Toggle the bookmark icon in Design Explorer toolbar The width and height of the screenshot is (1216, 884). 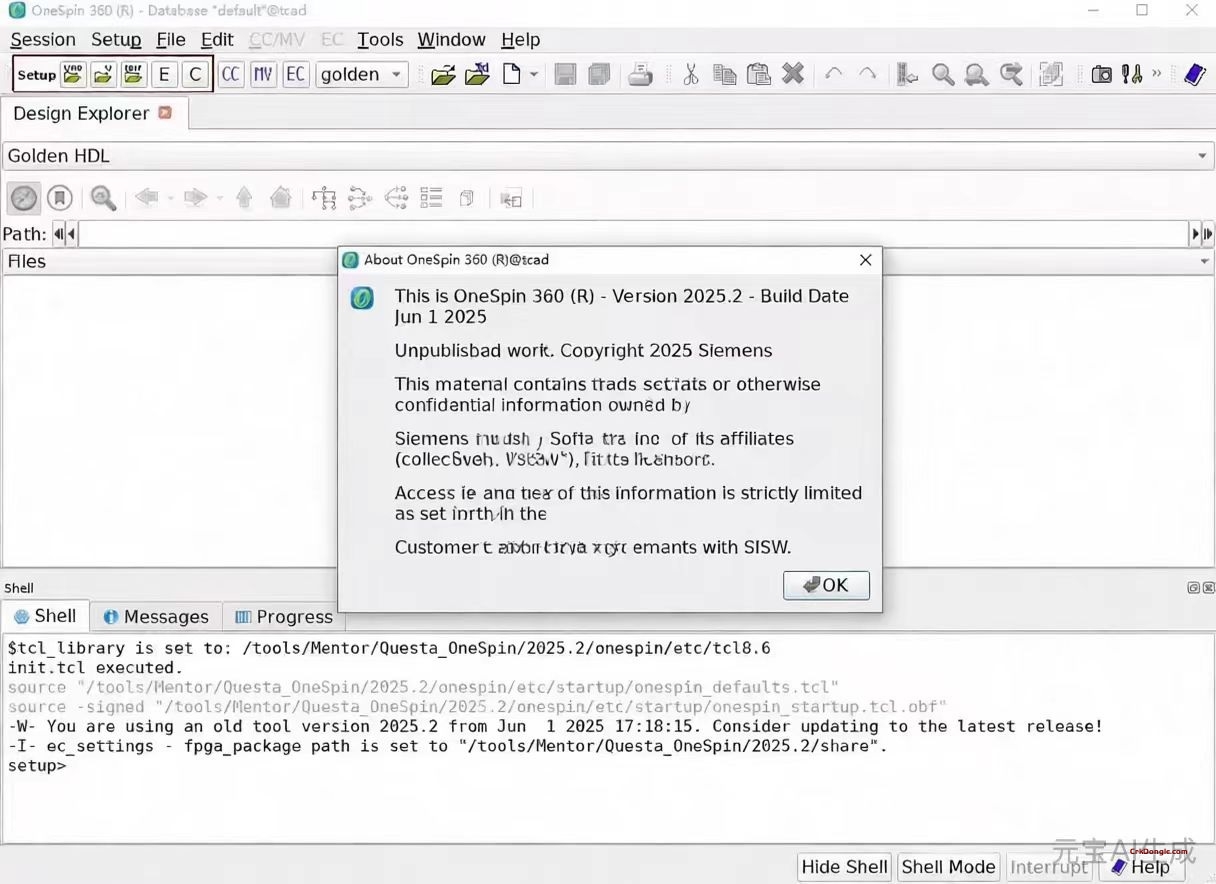point(59,198)
